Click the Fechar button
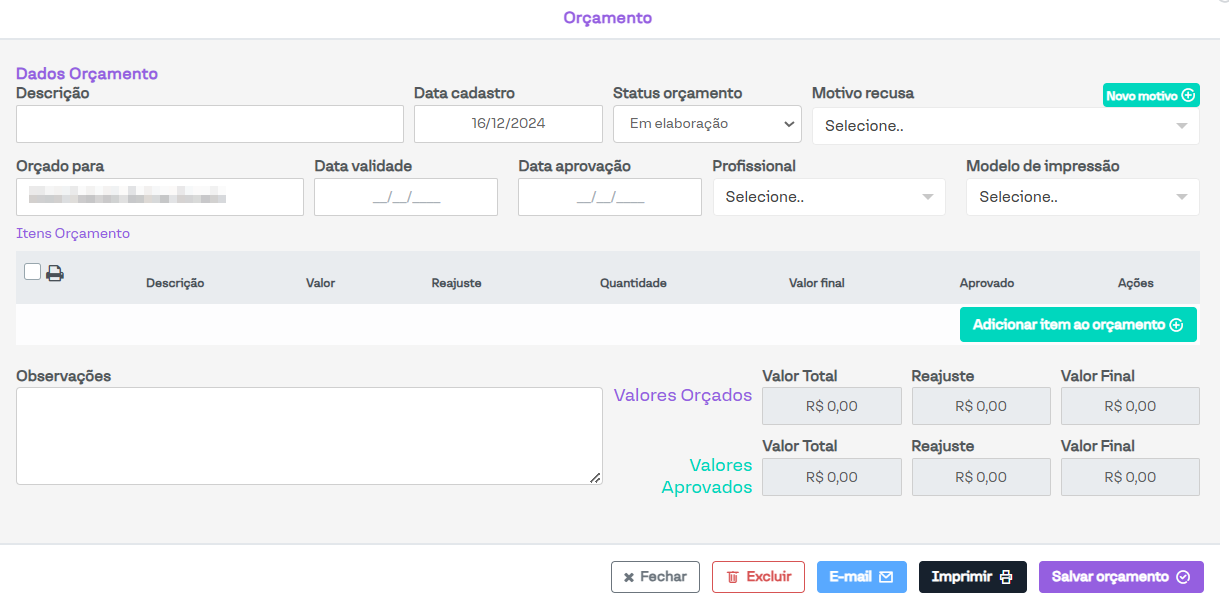Viewport: 1229px width, 607px height. click(x=655, y=577)
